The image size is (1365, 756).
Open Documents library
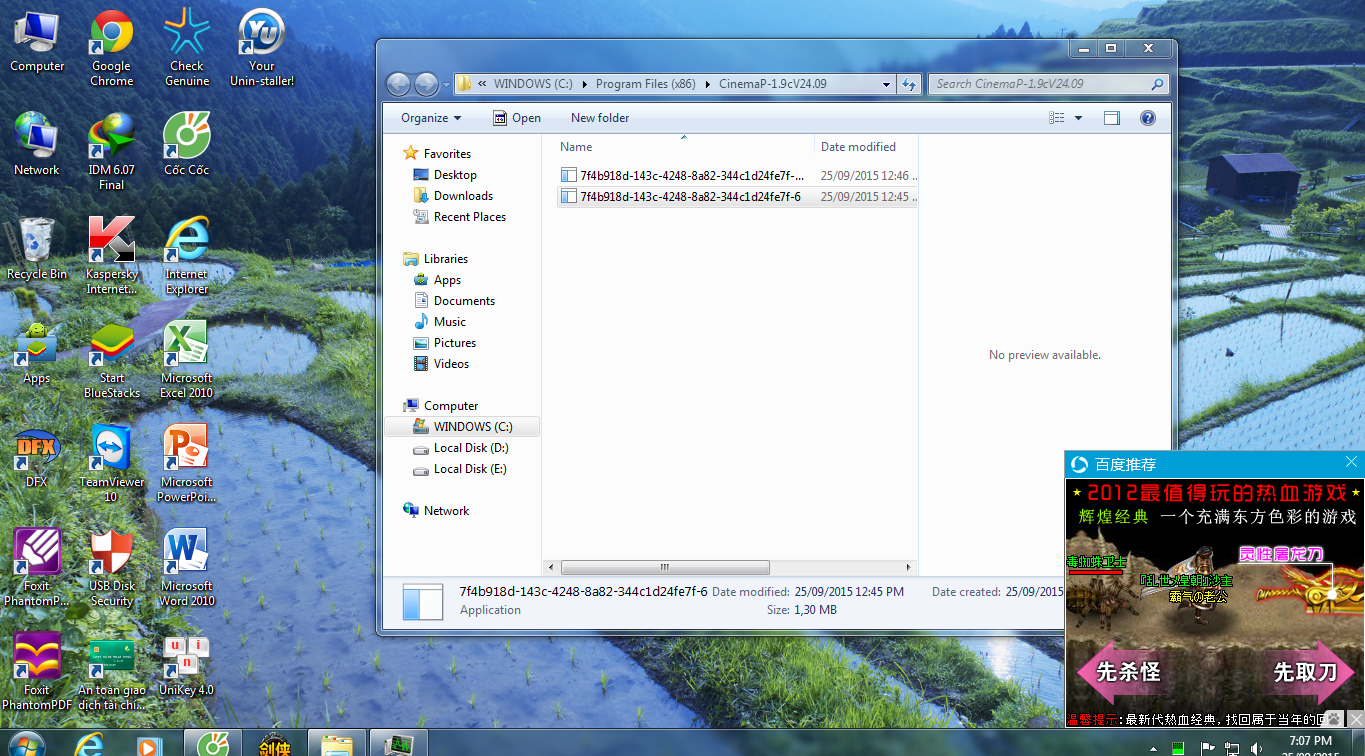(x=464, y=301)
